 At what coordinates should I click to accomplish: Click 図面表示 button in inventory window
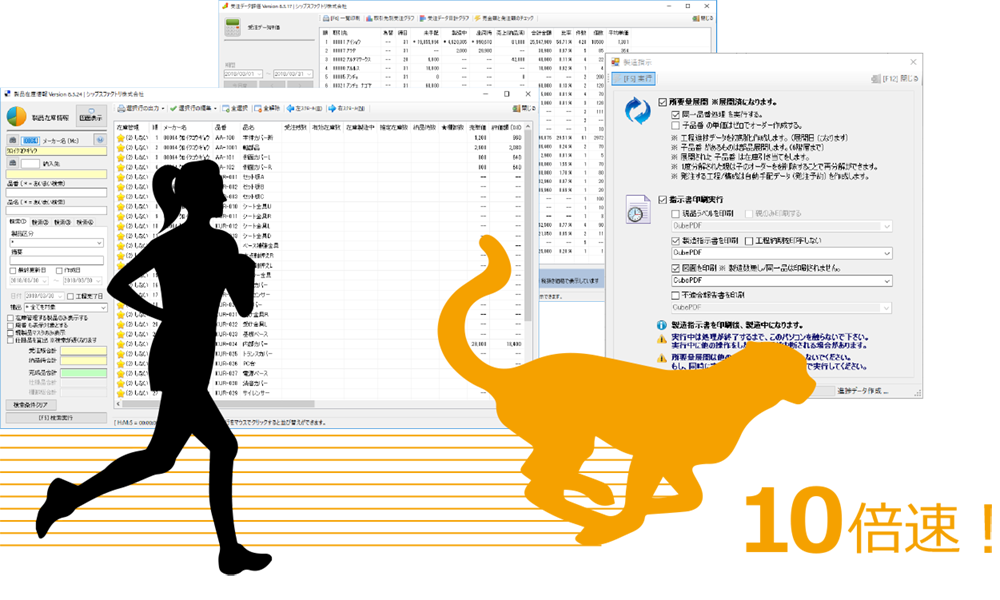pos(91,116)
